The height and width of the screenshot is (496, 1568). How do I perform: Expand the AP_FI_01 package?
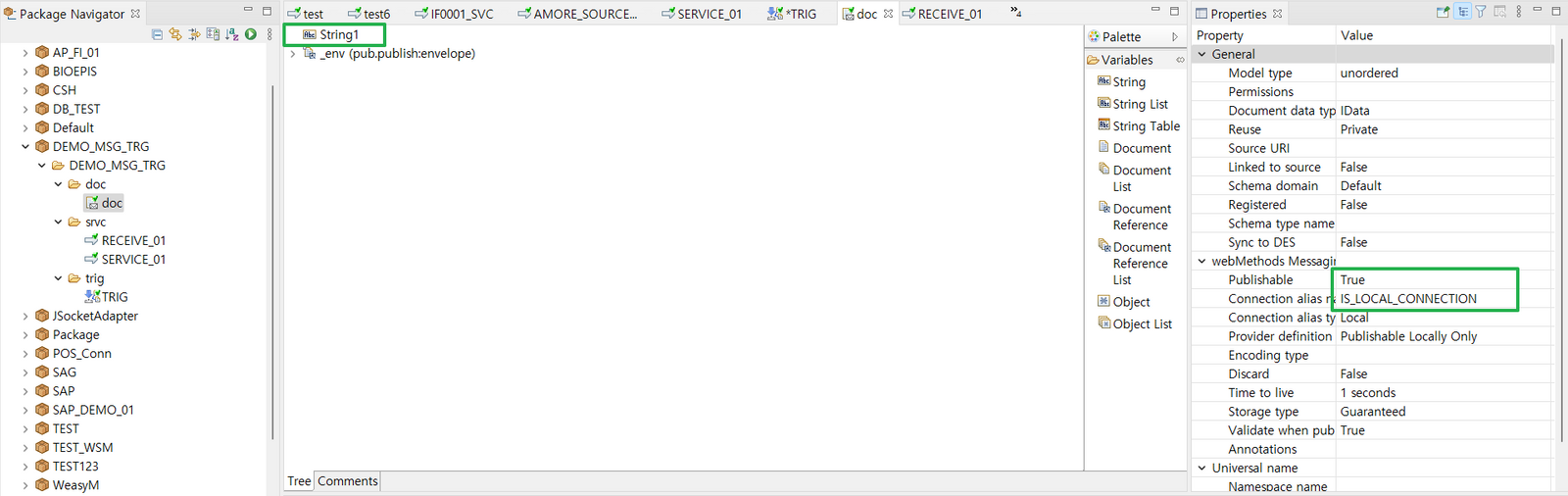click(25, 53)
